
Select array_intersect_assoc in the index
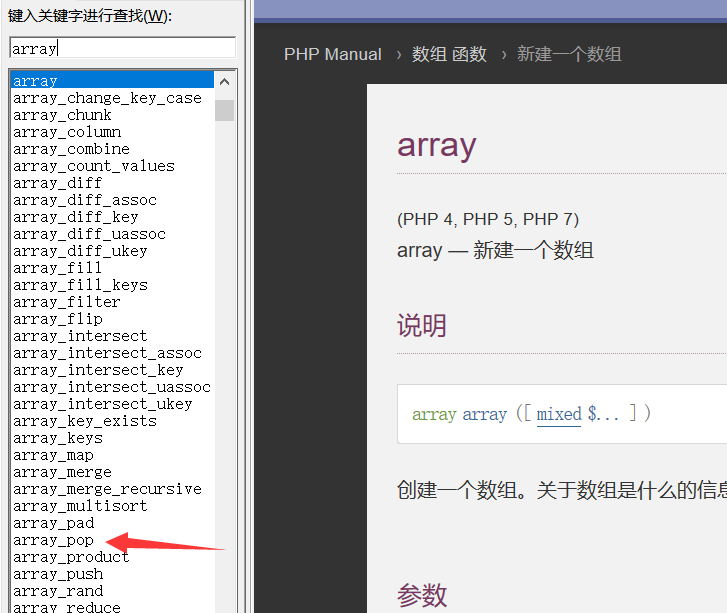pos(108,353)
